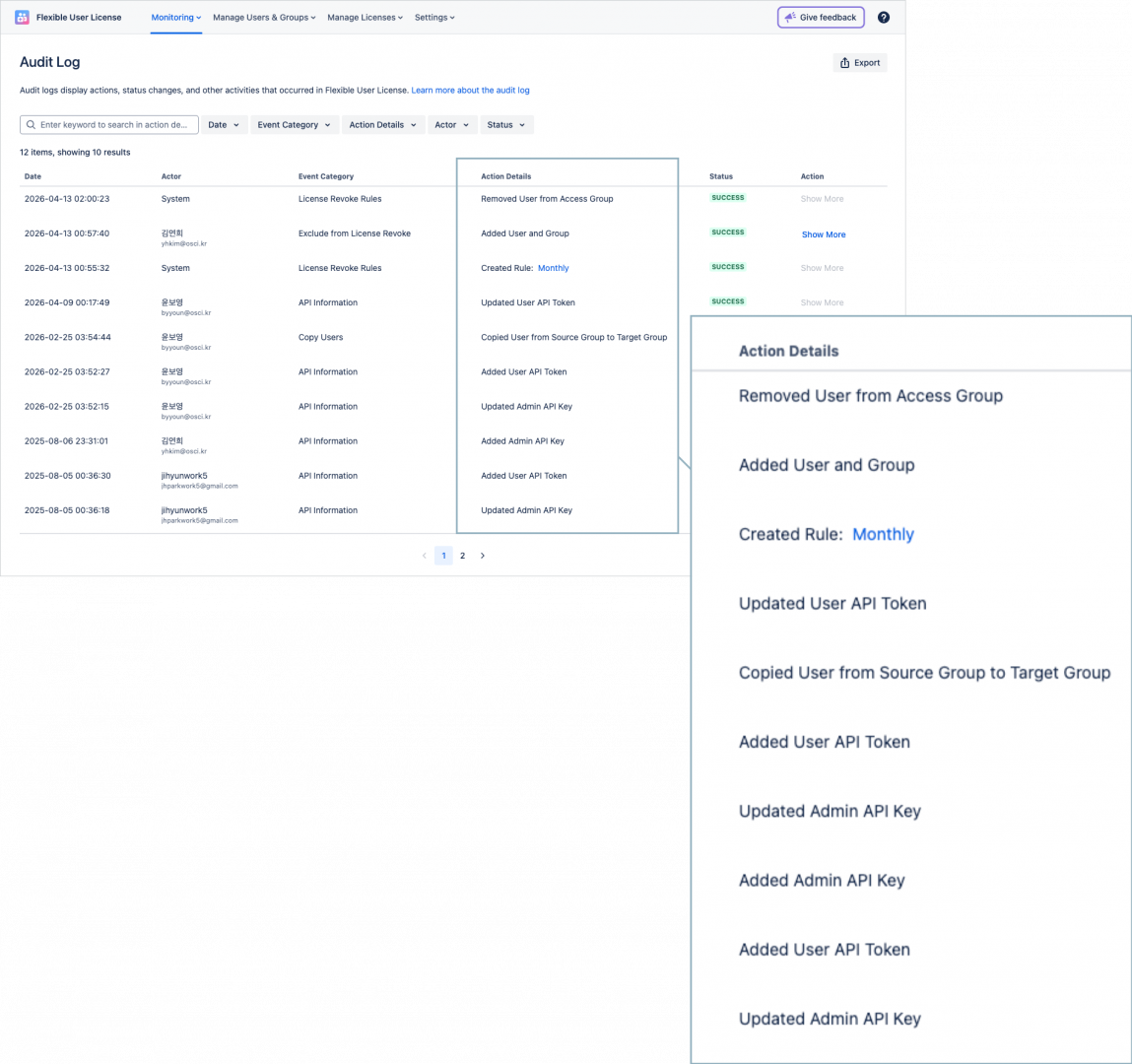Open the Manage Users & Groups menu
The height and width of the screenshot is (1064, 1132).
click(x=264, y=18)
